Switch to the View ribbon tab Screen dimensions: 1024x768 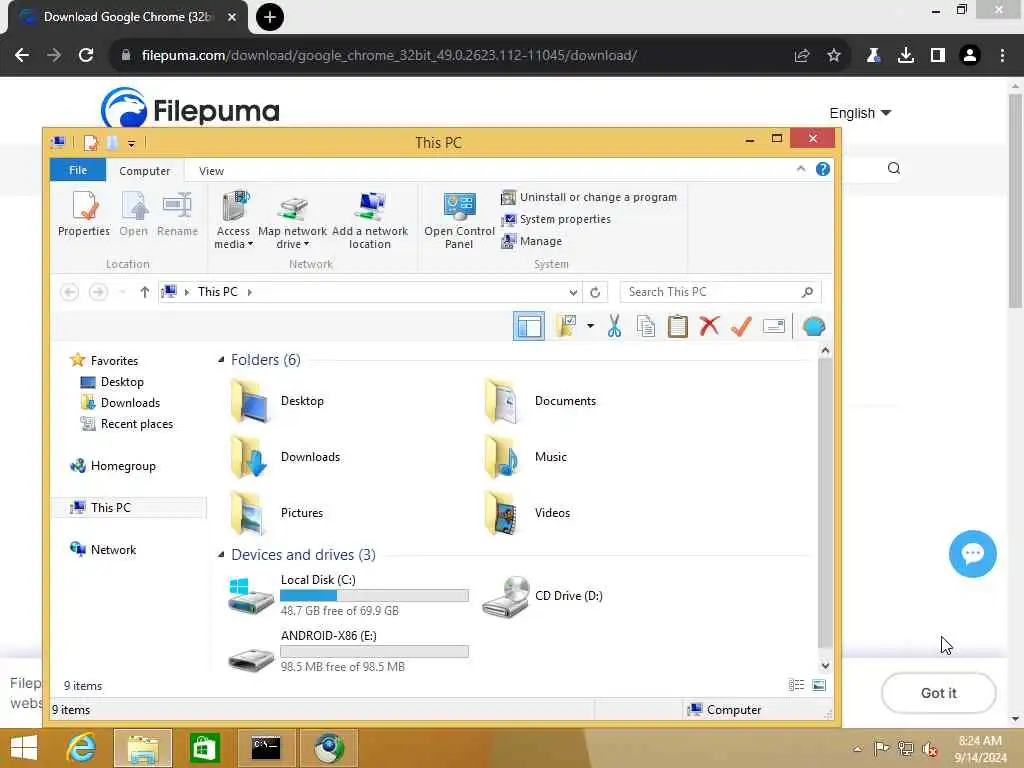(211, 170)
